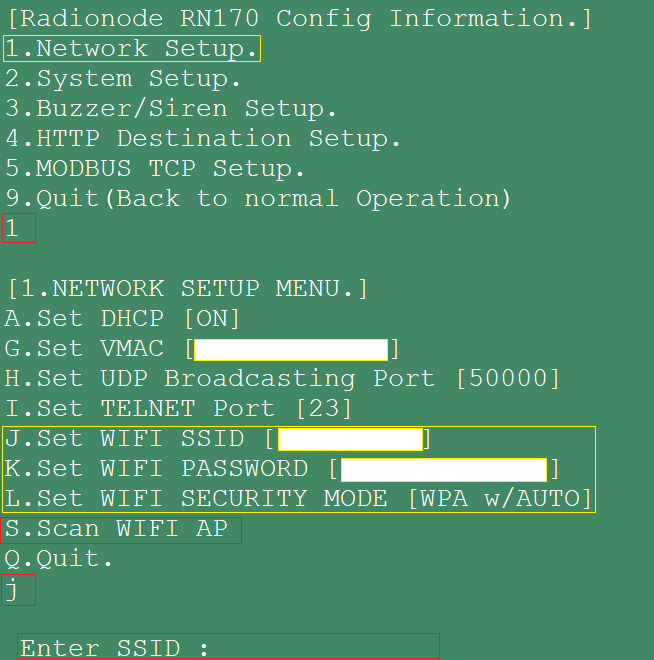Click the blanked WIFI SSID value box
Screen dimensions: 654x660
(350, 439)
